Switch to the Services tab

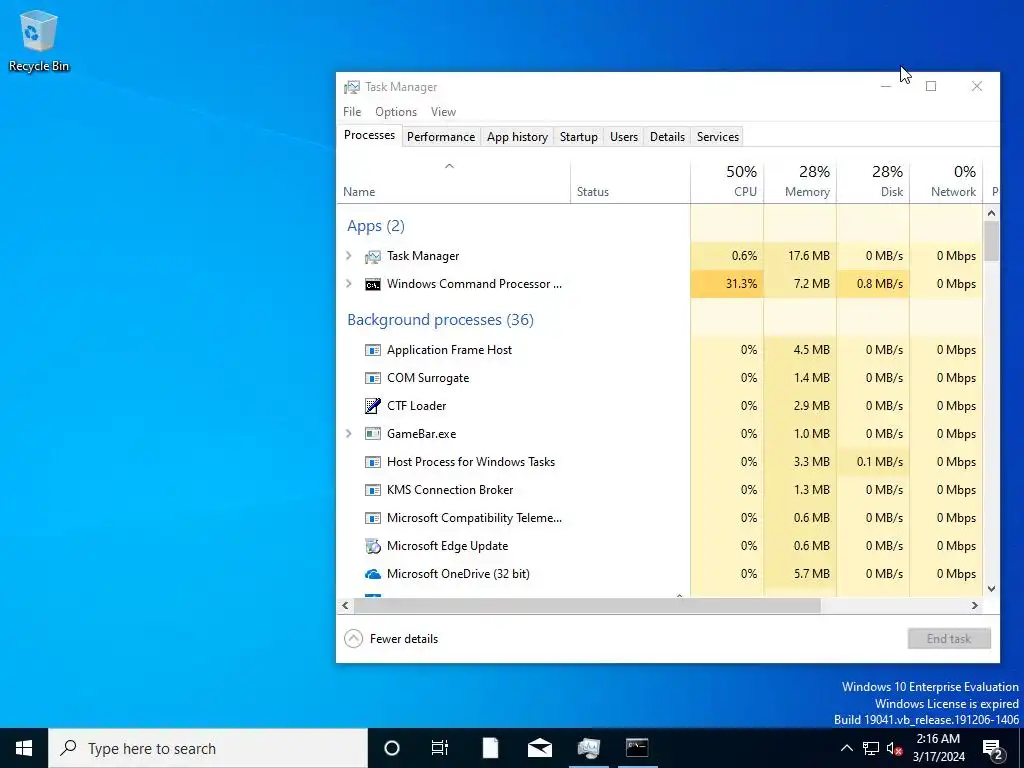[x=718, y=137]
